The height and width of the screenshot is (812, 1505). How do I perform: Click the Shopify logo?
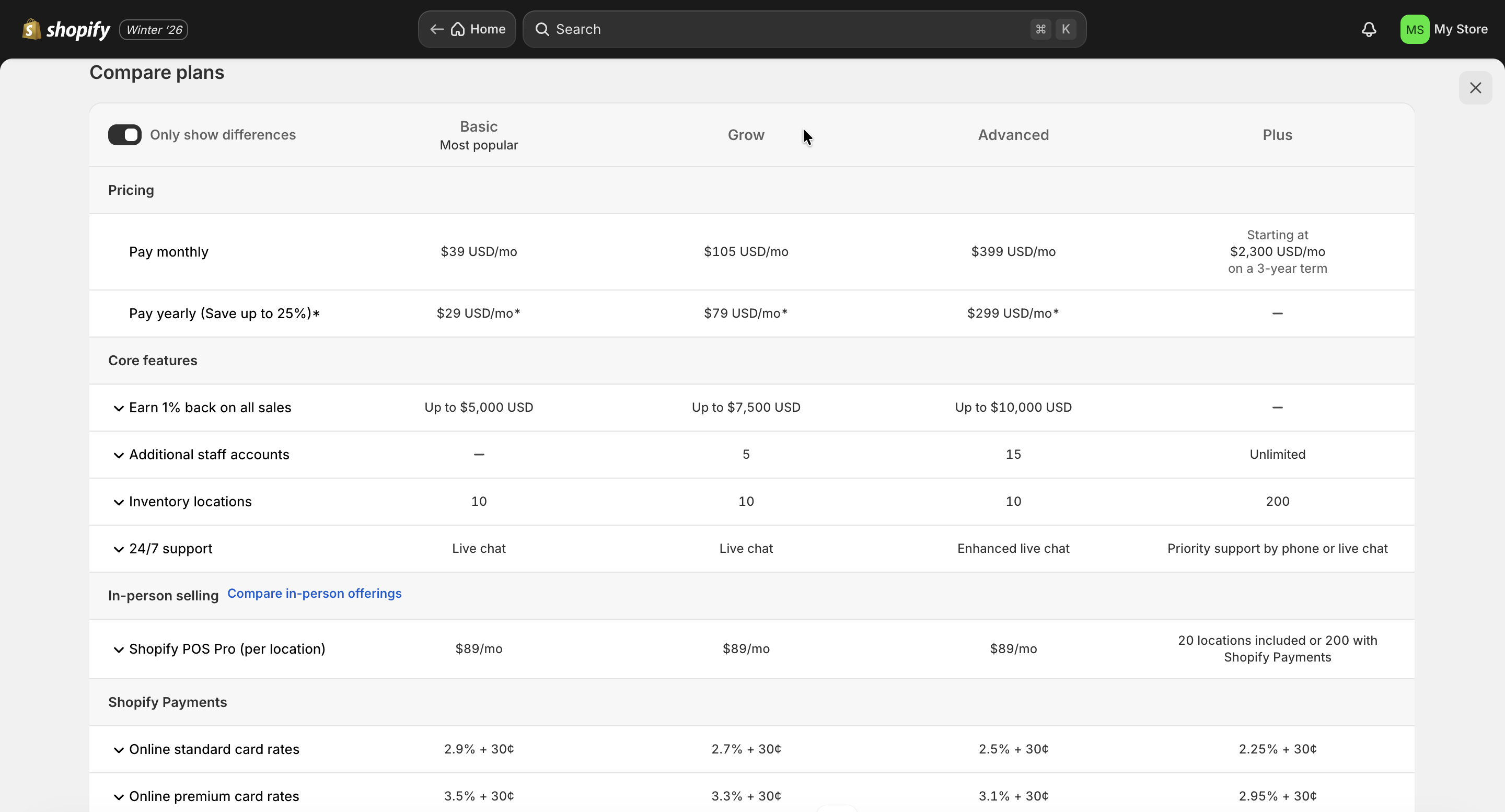click(31, 29)
